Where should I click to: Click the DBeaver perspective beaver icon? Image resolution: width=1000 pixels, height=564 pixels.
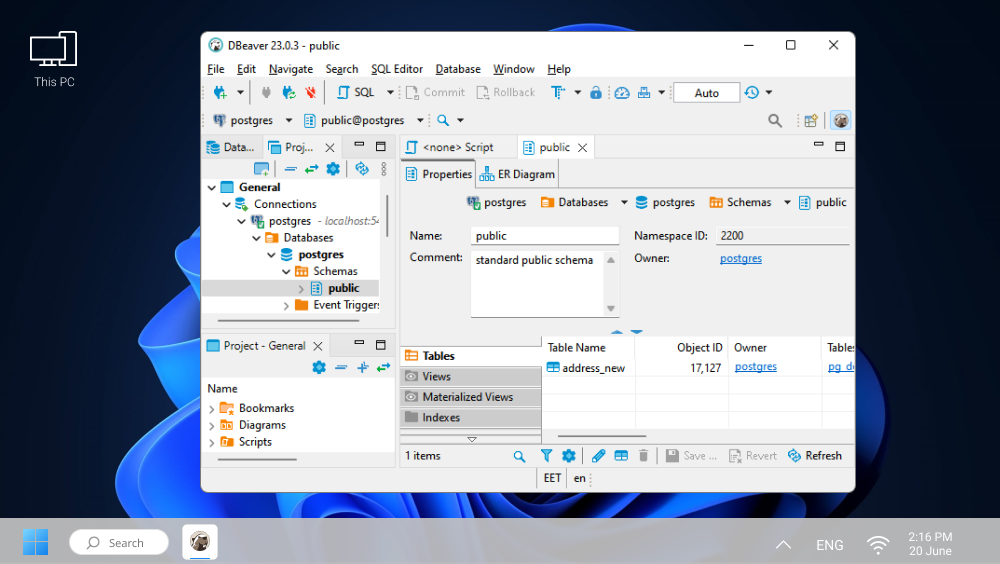[841, 121]
